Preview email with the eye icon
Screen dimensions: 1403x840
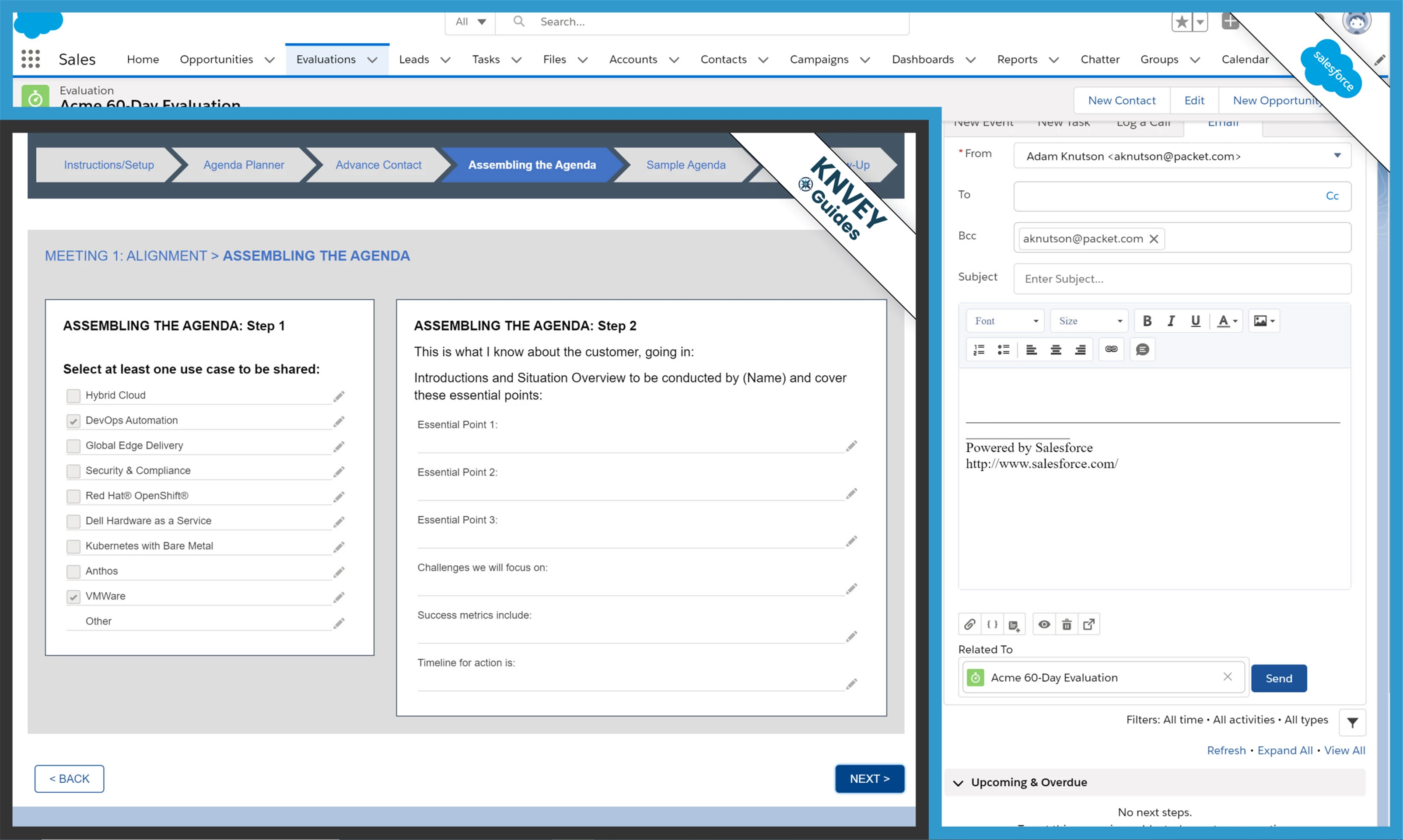1044,624
